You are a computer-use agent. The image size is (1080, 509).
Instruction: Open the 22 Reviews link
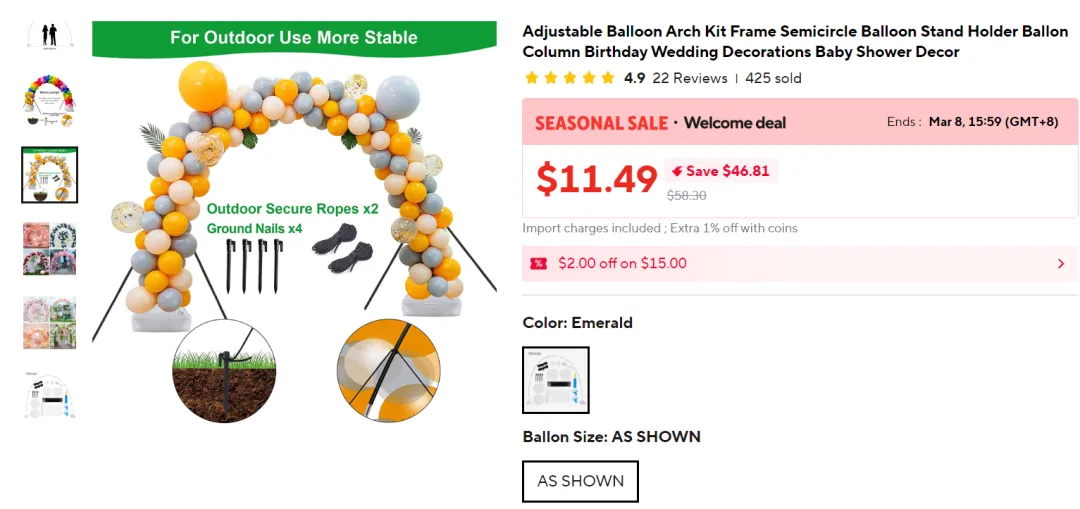(690, 78)
